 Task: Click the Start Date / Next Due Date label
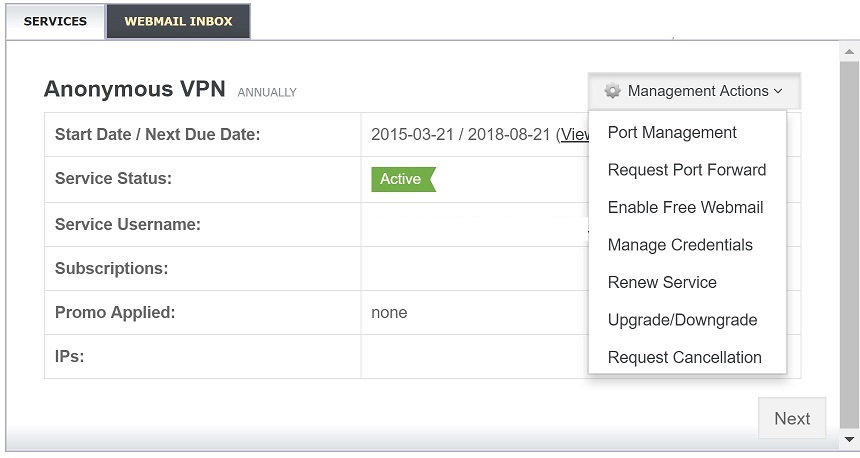[157, 134]
